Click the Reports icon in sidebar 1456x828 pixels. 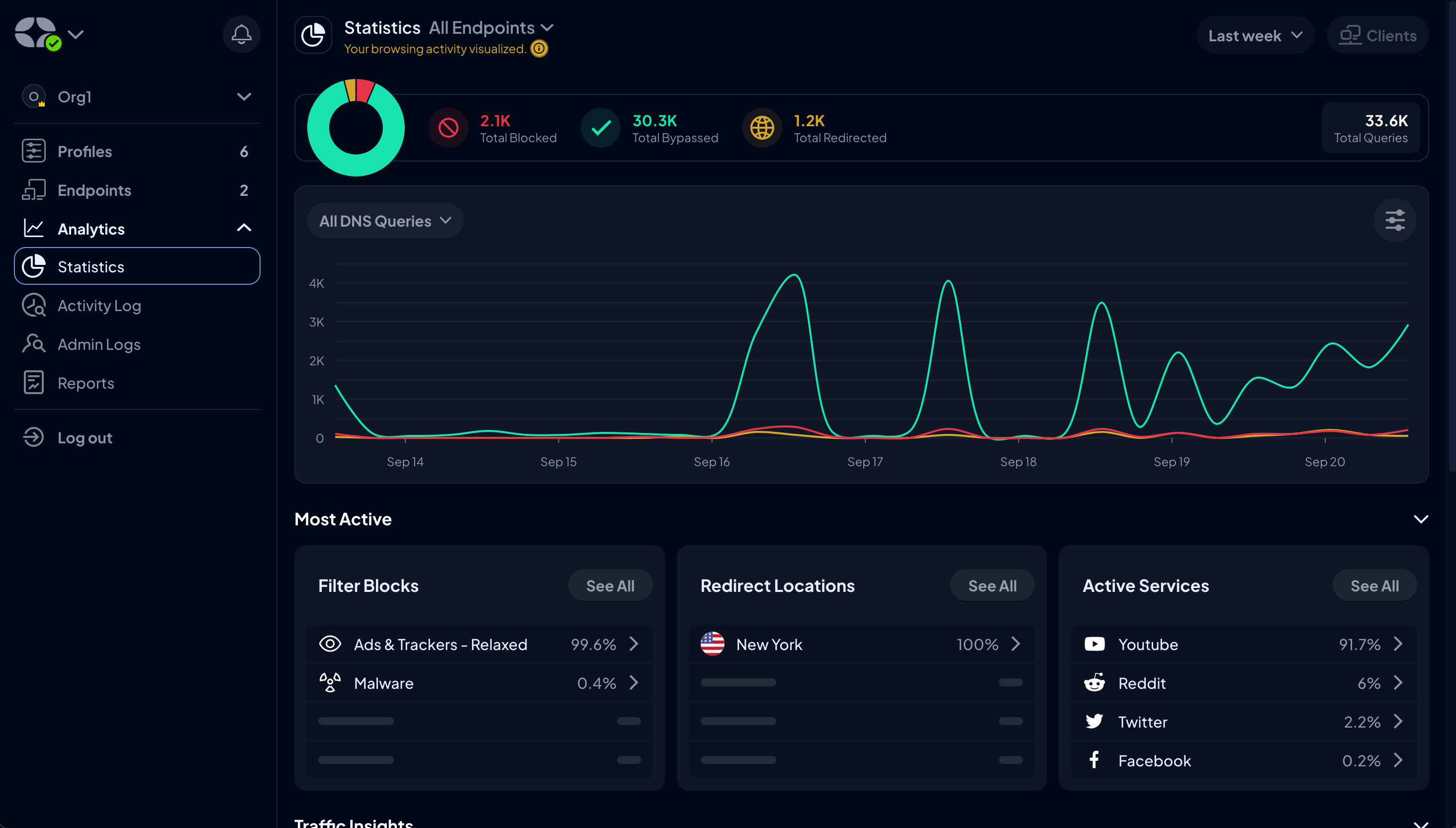click(x=33, y=382)
